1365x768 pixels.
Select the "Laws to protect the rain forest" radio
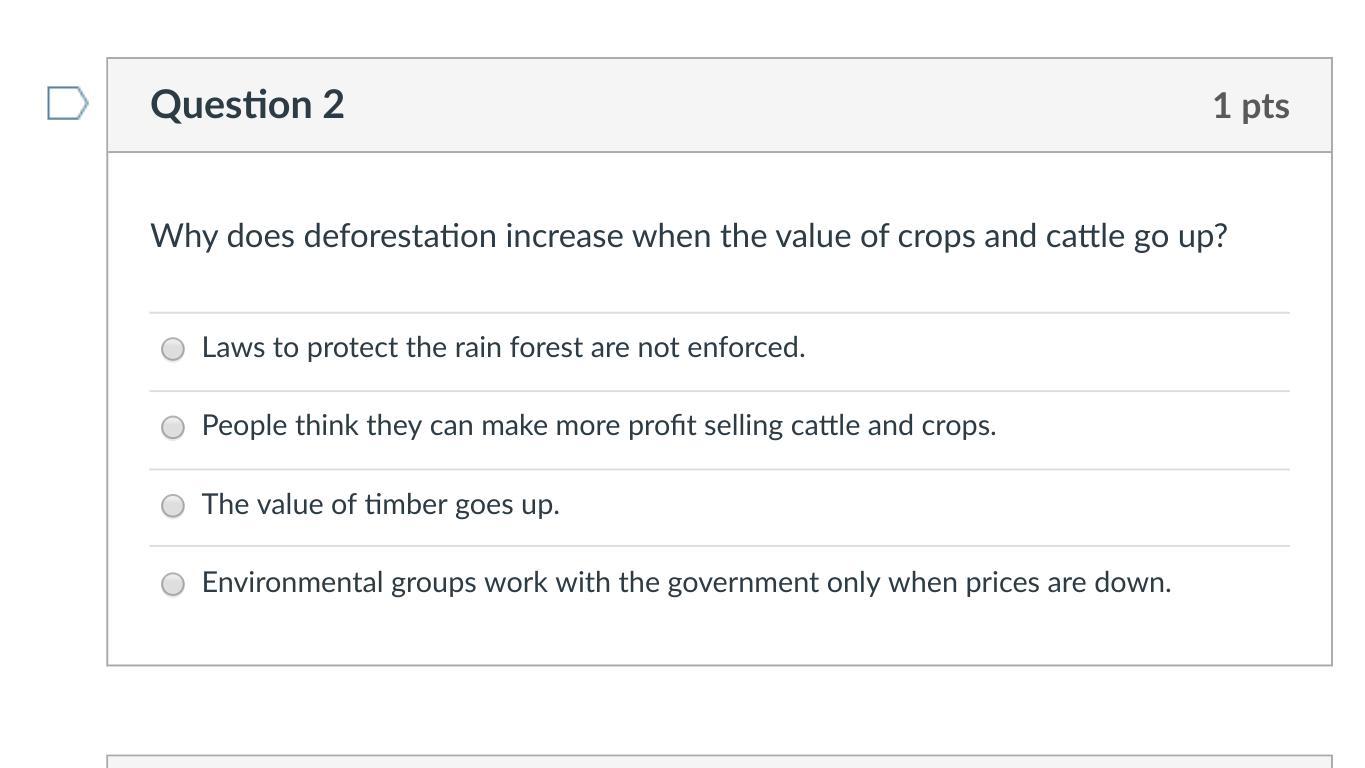(x=173, y=349)
